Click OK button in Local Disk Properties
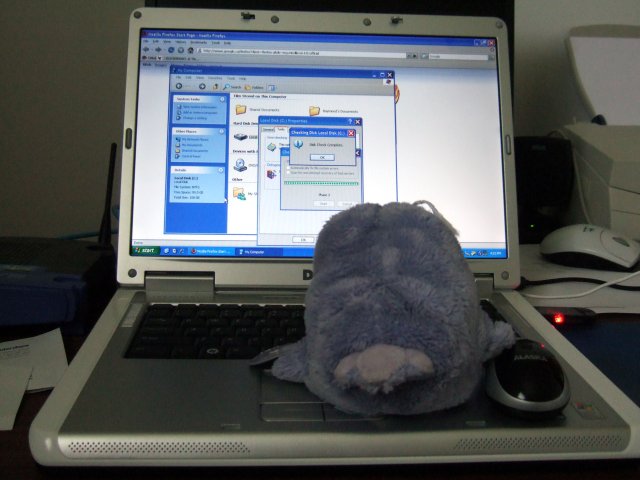This screenshot has width=640, height=480. (303, 240)
